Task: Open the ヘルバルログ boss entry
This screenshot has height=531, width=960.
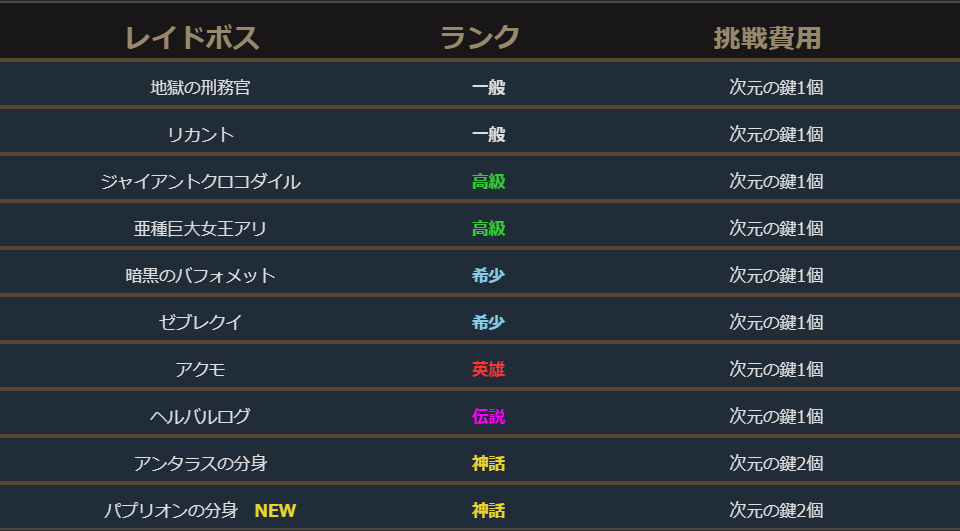Action: 200,416
